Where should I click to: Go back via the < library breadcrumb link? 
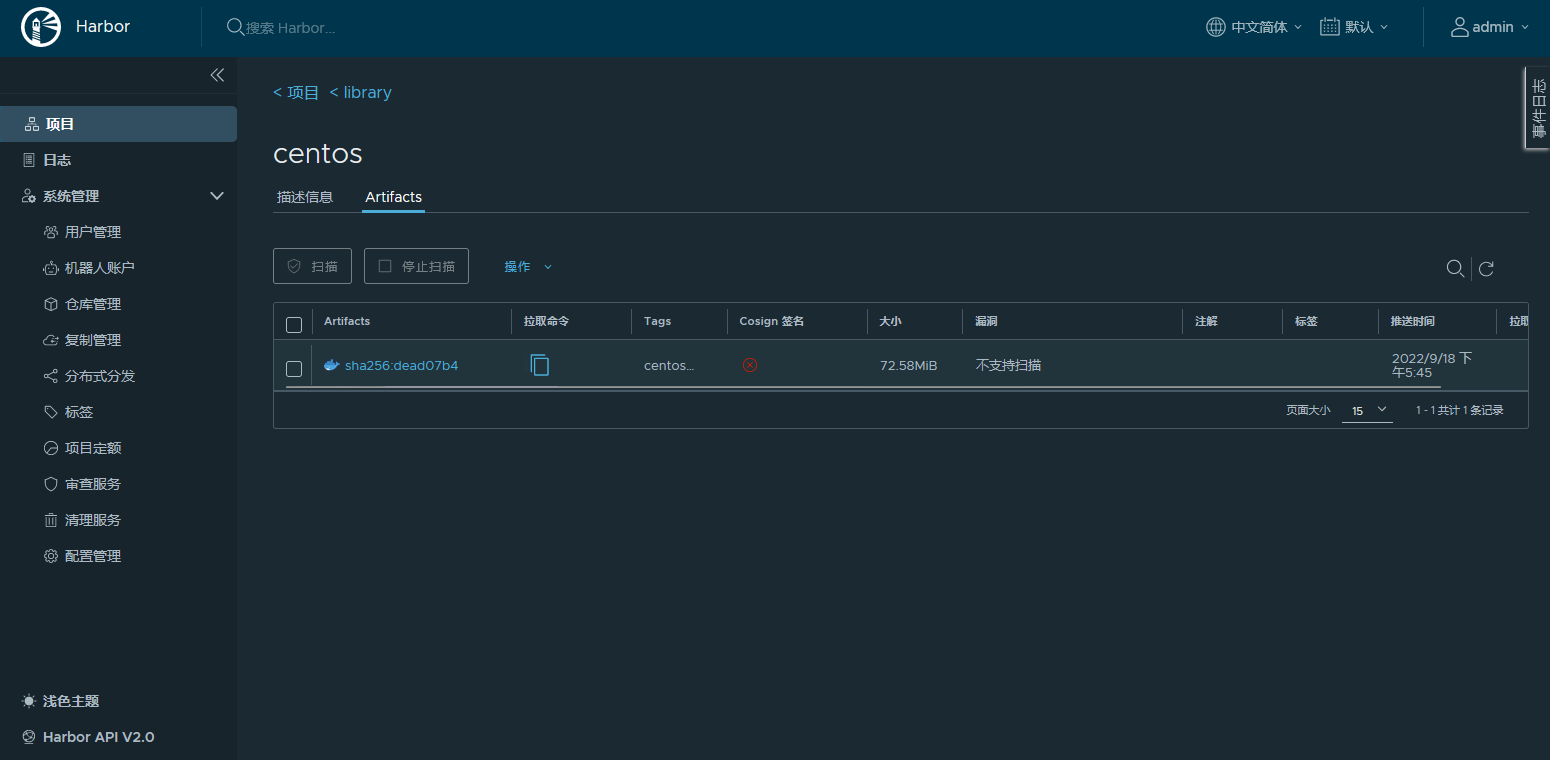tap(360, 92)
